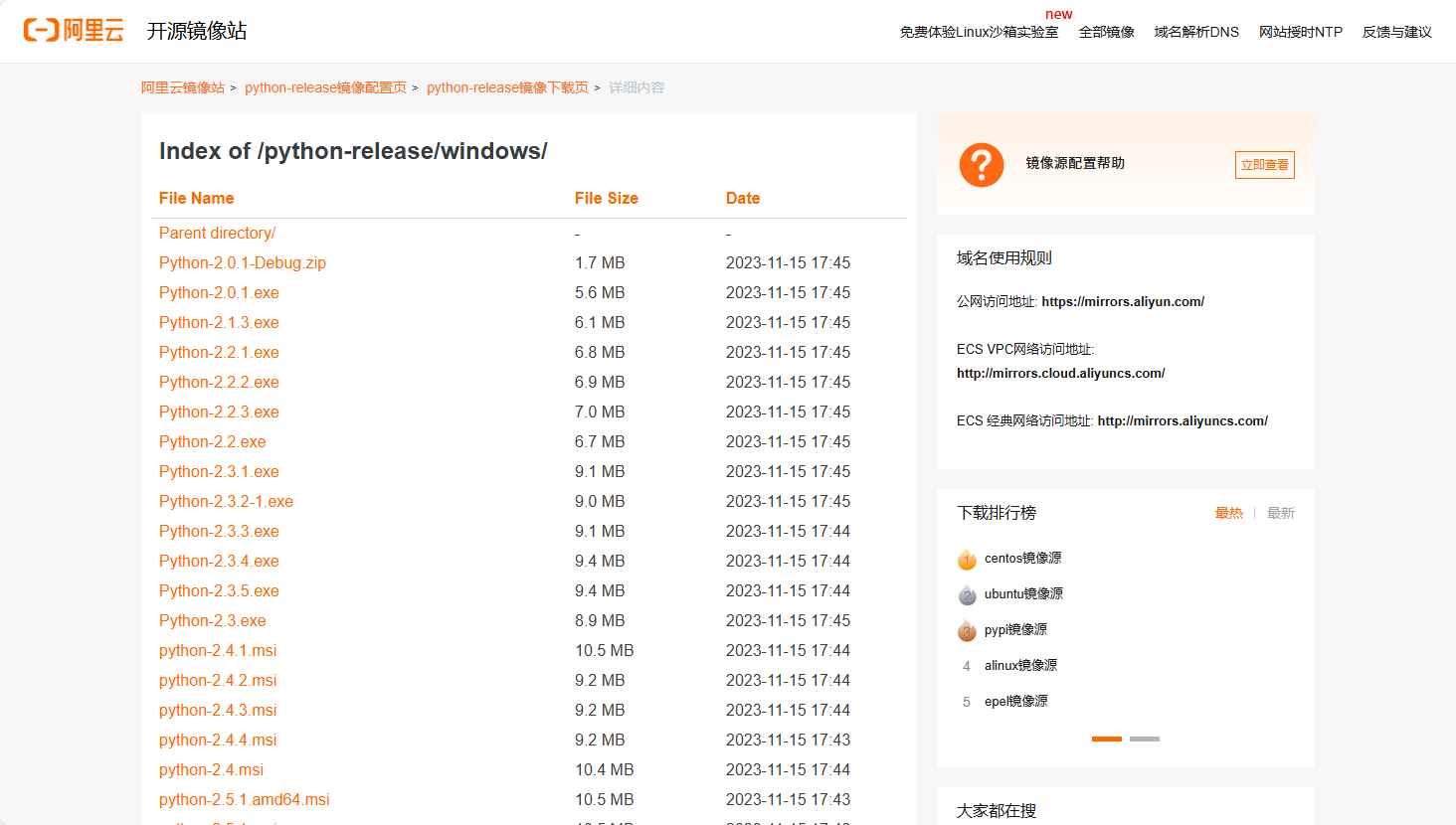The height and width of the screenshot is (825, 1456).
Task: Go to python-release镜像下载页 breadcrumb
Action: click(x=507, y=87)
